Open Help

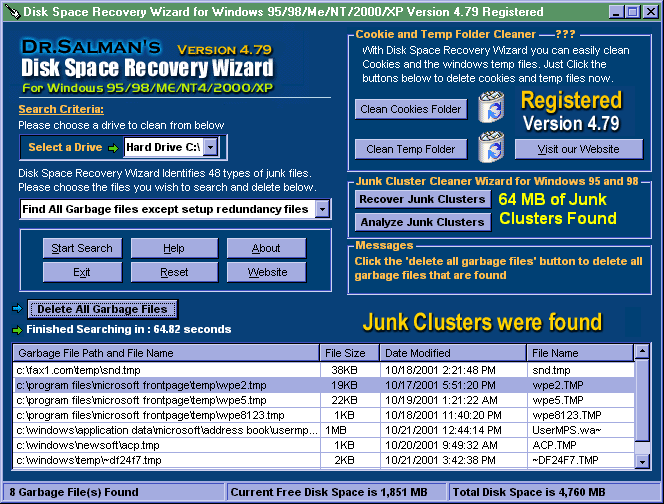click(x=174, y=248)
